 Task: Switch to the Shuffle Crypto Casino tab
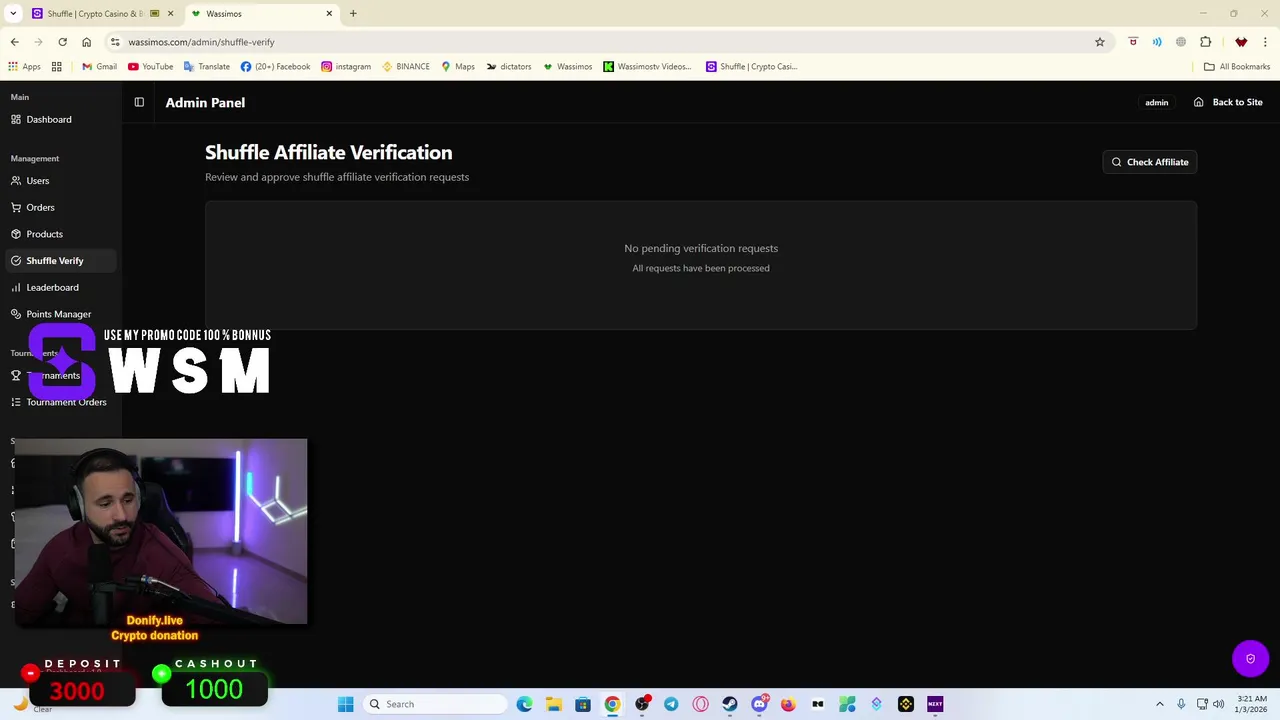coord(95,14)
